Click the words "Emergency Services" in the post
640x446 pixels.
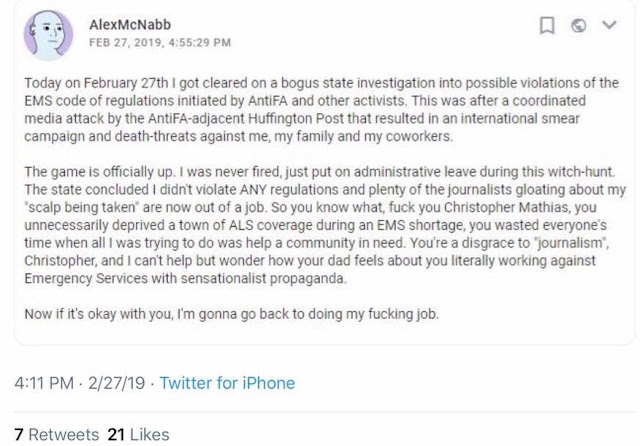pos(86,278)
